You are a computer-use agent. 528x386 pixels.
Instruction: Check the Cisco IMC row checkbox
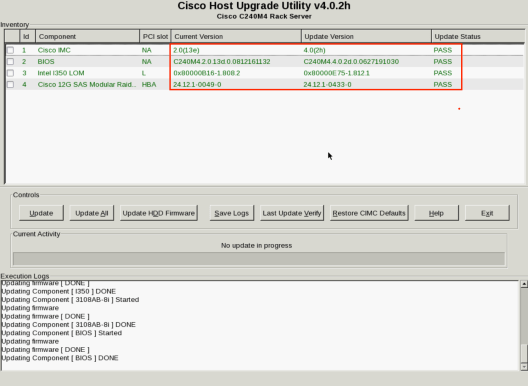click(10, 50)
